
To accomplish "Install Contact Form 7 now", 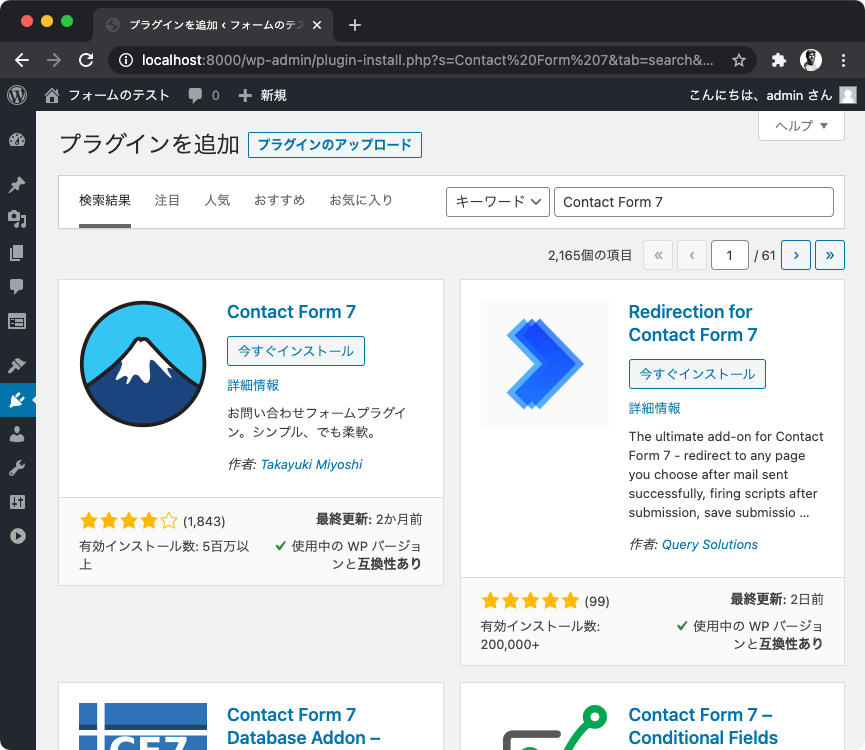I will tap(296, 351).
